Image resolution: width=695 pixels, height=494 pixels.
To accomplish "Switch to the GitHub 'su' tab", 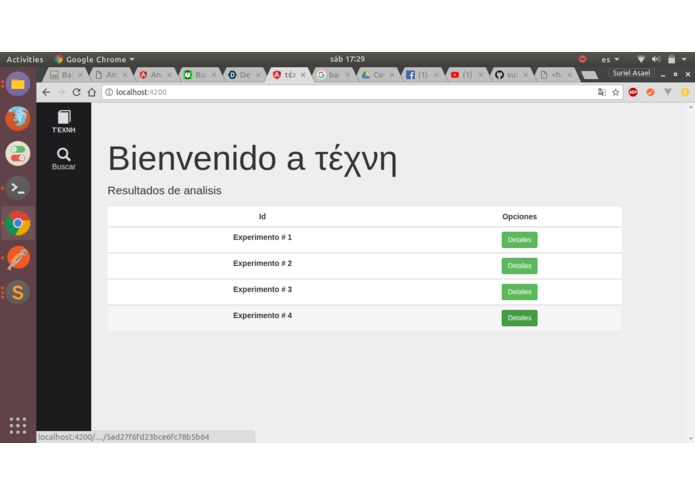I will (512, 74).
